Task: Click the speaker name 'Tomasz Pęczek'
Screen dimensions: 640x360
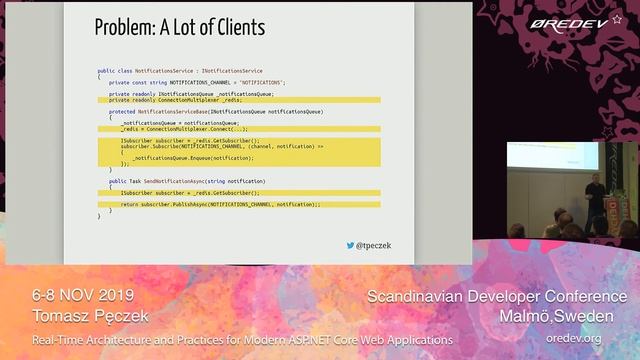Action: [x=90, y=316]
